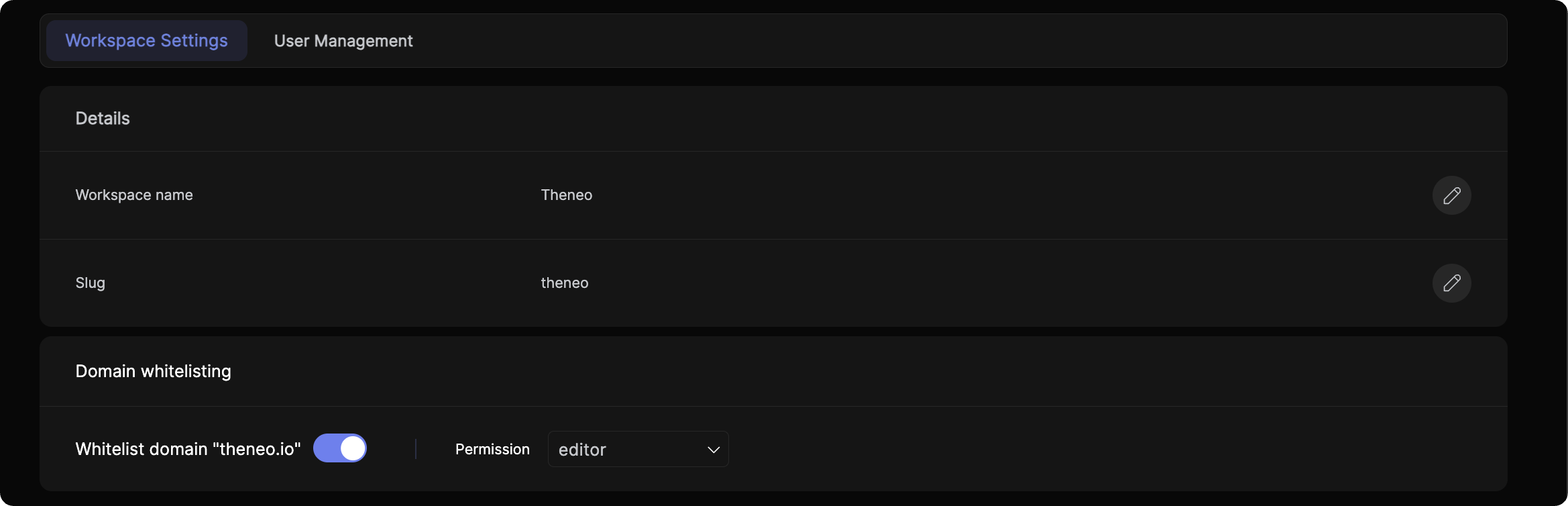This screenshot has width=1568, height=506.
Task: Click the "editor" text in Permission combo box
Action: click(582, 450)
